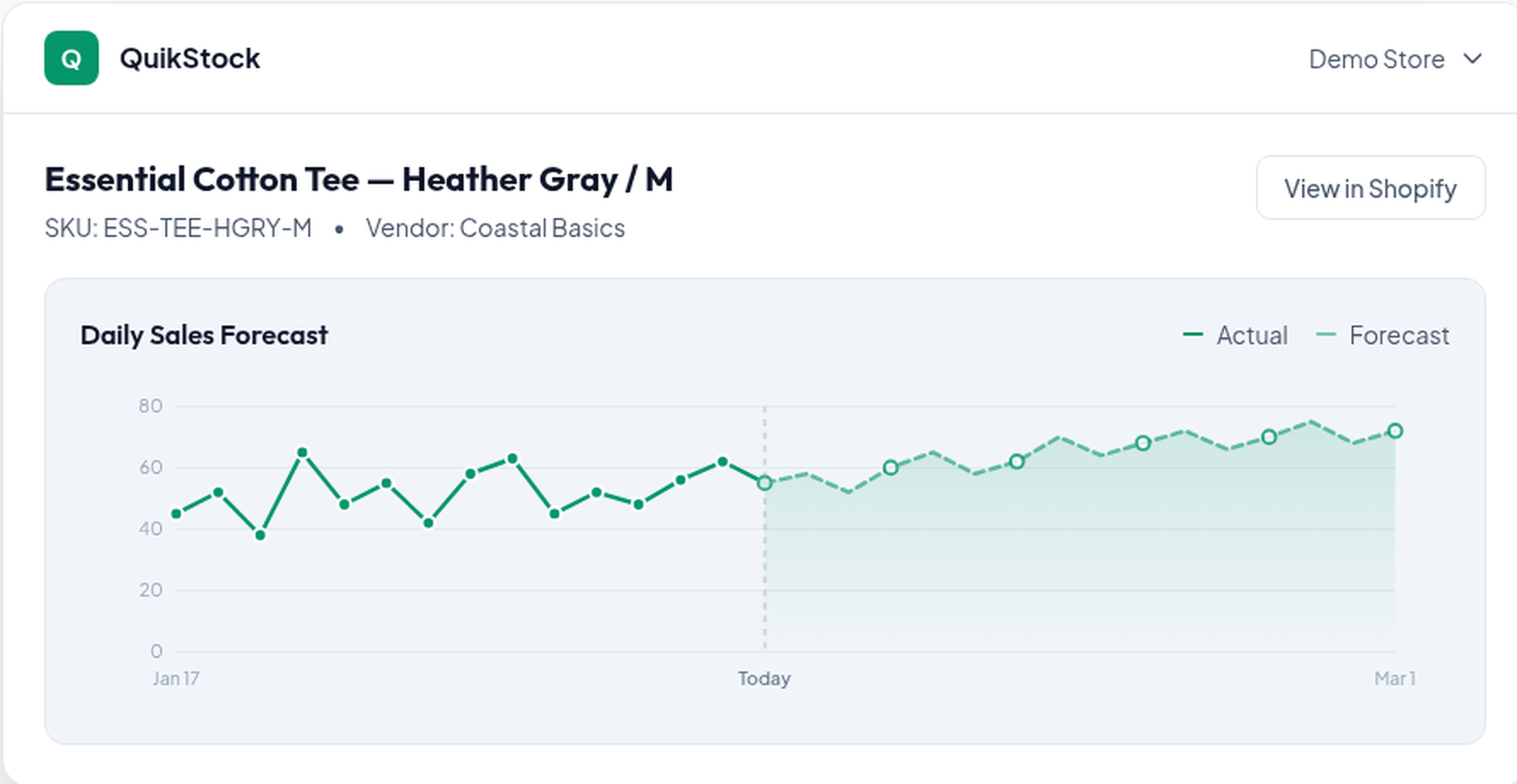Image resolution: width=1517 pixels, height=784 pixels.
Task: Click the hollow marker on the Today line
Action: tap(764, 483)
